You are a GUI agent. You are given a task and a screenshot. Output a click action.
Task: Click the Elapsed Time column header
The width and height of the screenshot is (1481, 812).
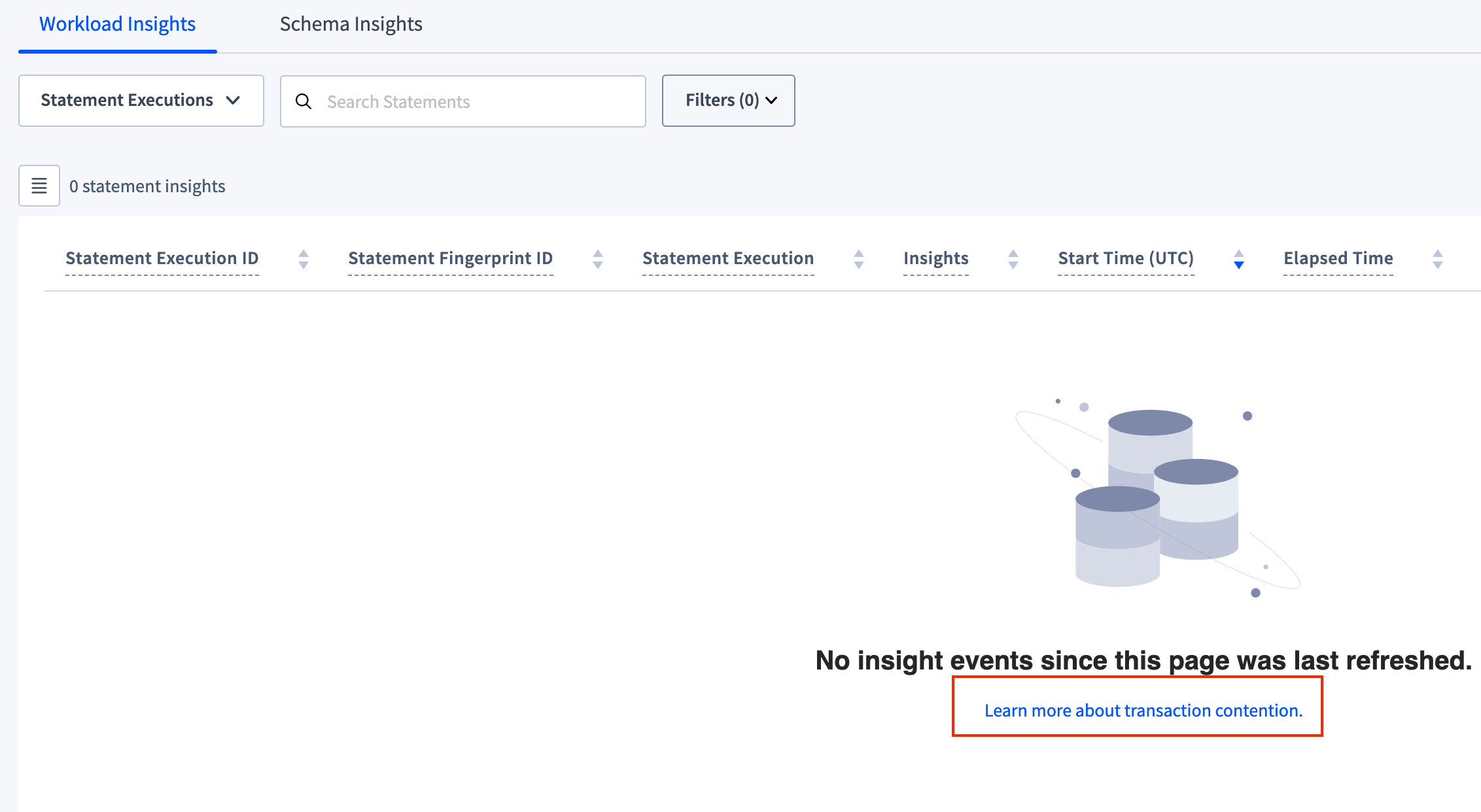(x=1337, y=258)
